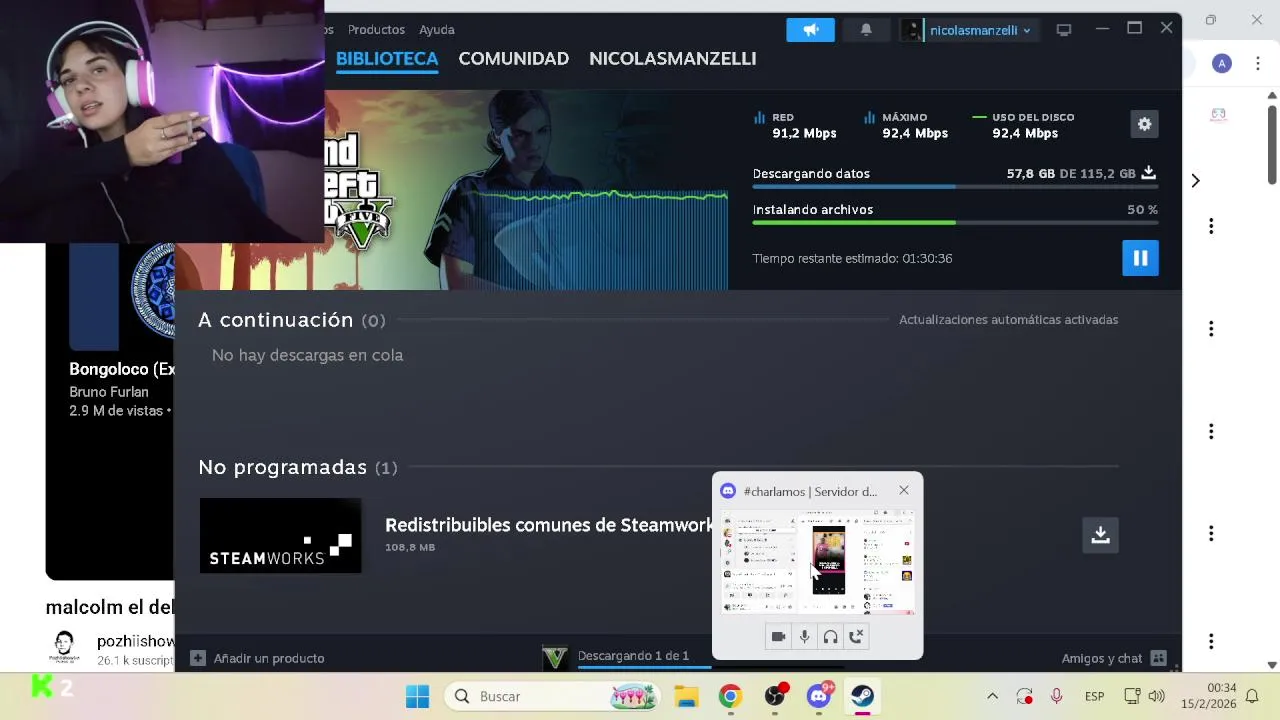Open OBS Studio from taskbar

coord(775,696)
